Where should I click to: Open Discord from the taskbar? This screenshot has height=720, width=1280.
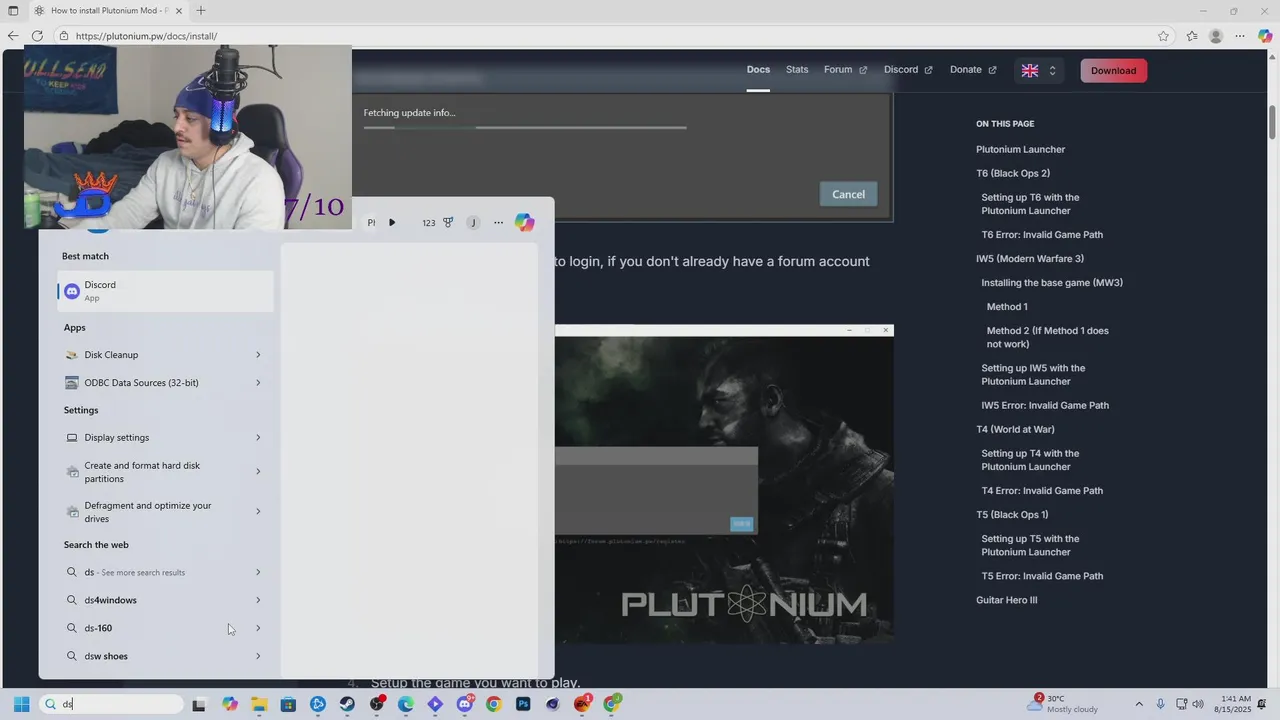pyautogui.click(x=465, y=704)
